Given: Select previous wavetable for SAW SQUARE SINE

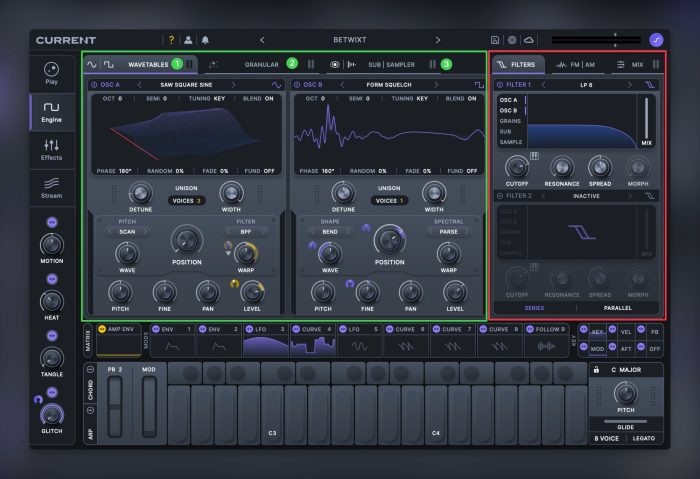Looking at the screenshot, I should [x=139, y=85].
